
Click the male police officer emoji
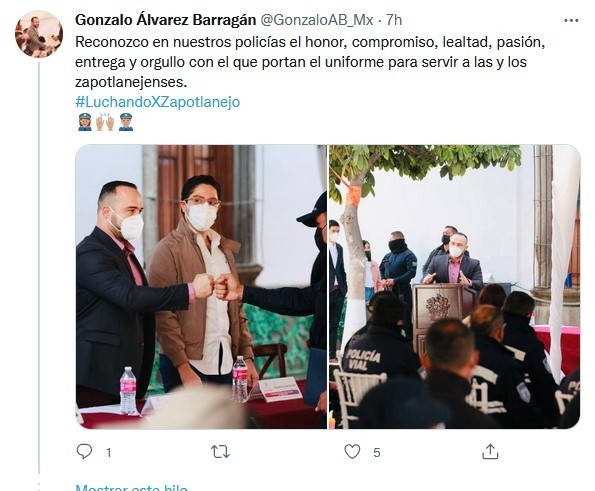pyautogui.click(x=126, y=122)
